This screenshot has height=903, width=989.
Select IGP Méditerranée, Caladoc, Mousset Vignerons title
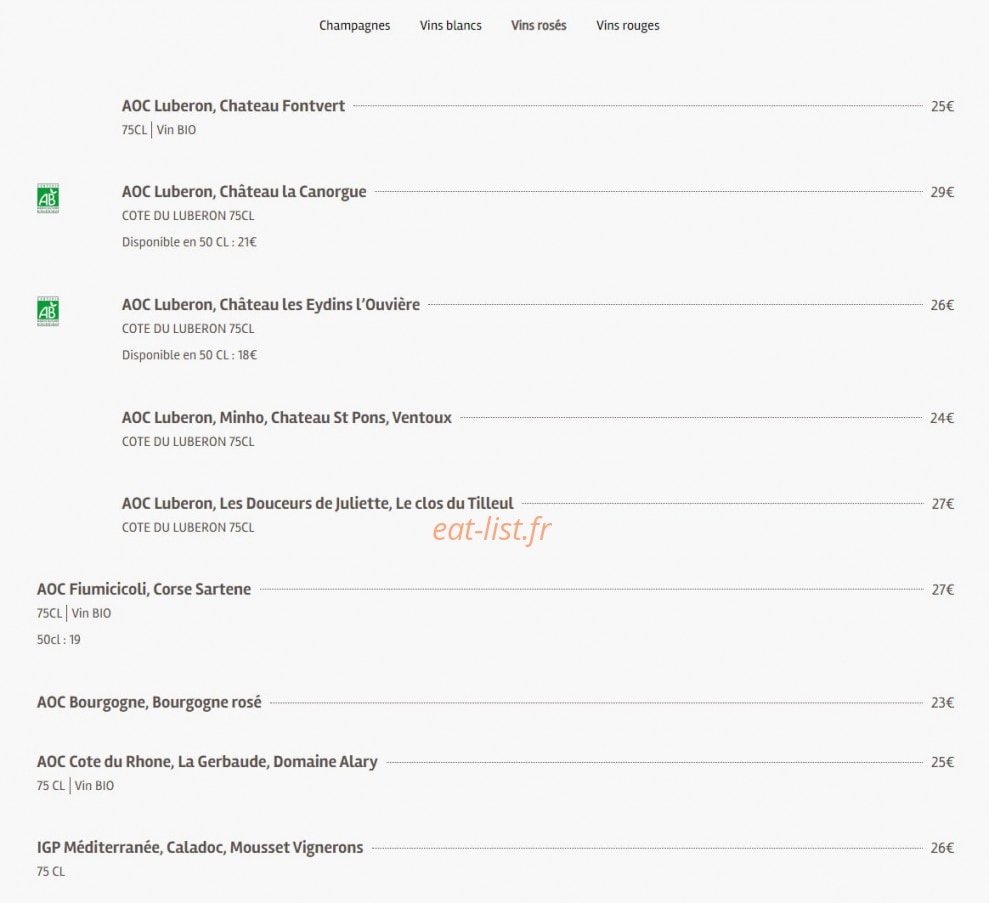(200, 848)
